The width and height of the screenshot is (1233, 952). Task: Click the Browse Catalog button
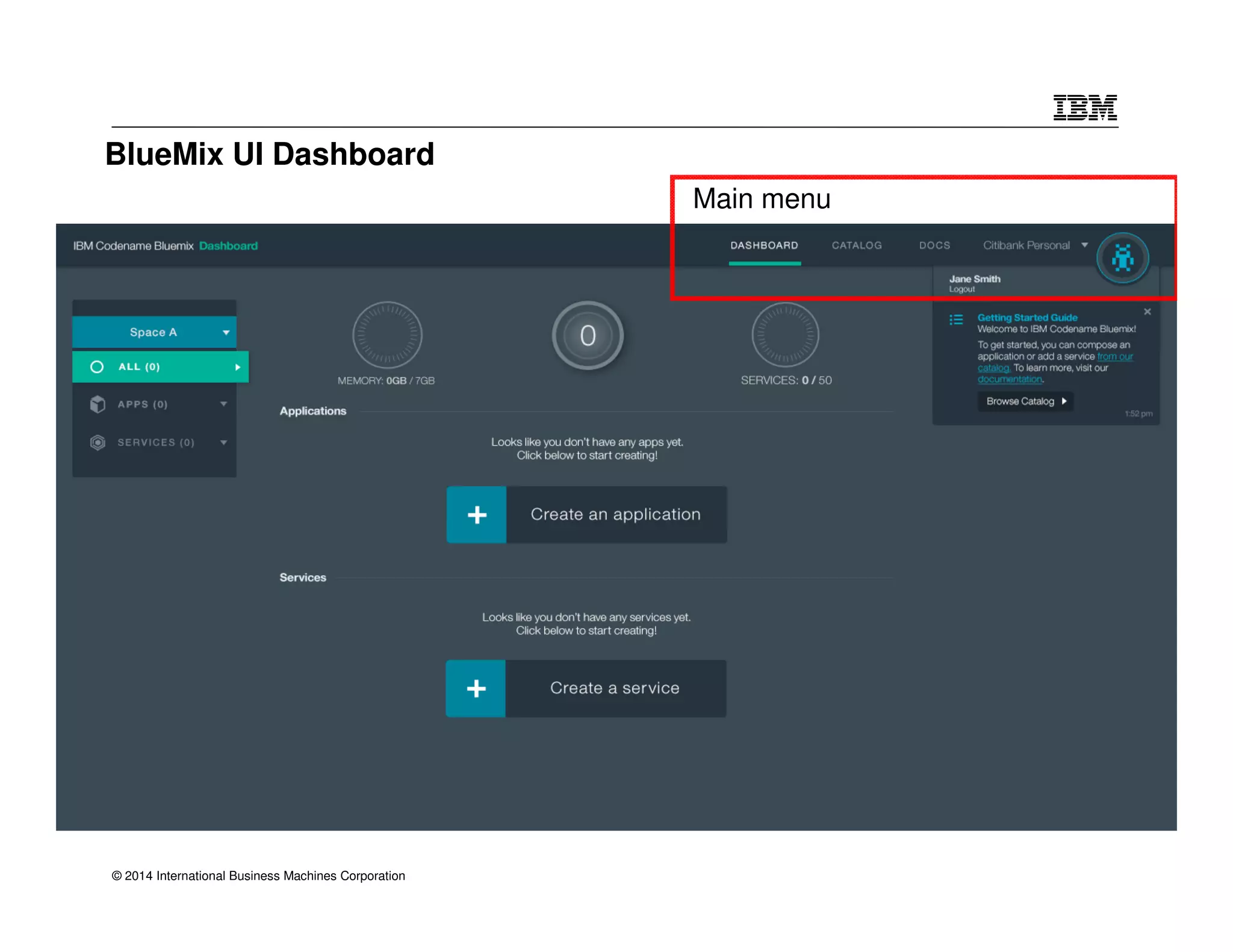click(x=1026, y=401)
